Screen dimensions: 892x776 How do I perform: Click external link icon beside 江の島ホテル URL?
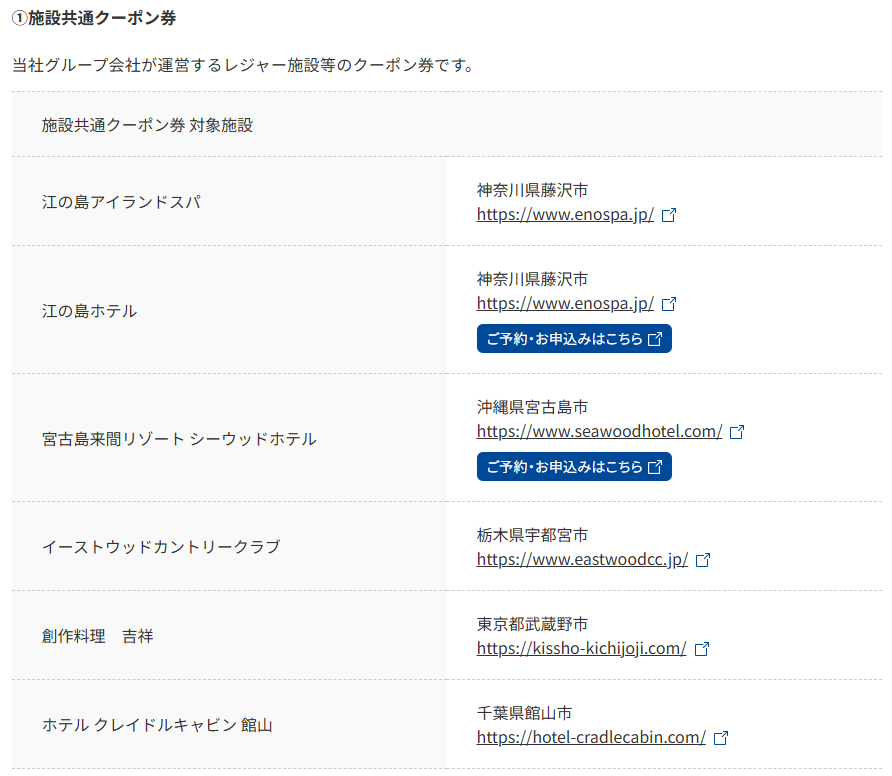coord(670,304)
